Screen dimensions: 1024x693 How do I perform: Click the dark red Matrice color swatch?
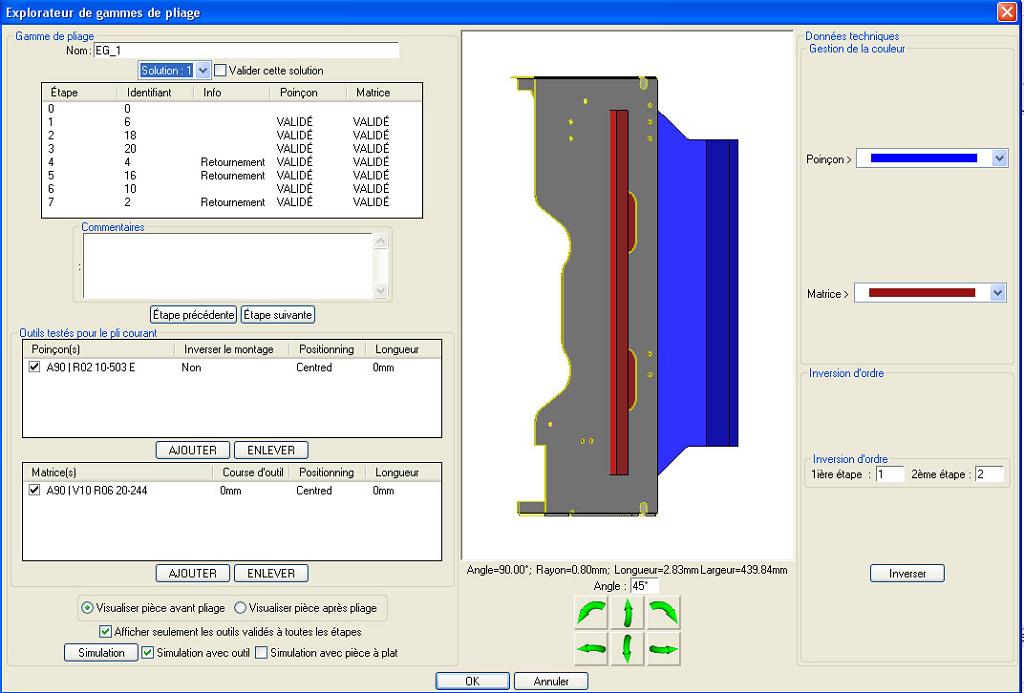tap(921, 293)
